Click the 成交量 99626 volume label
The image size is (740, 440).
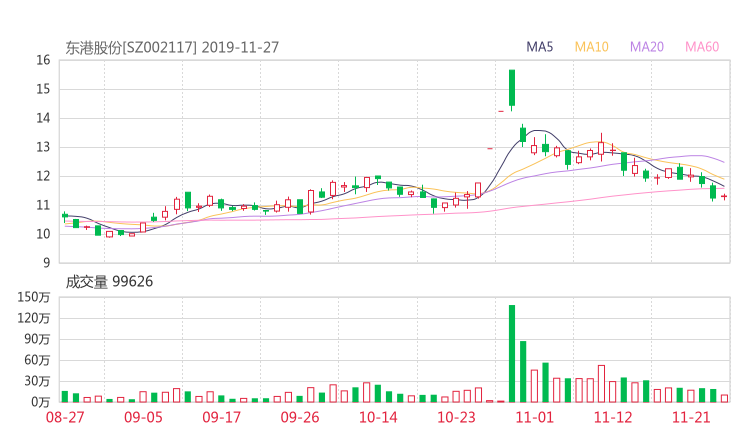pyautogui.click(x=109, y=282)
